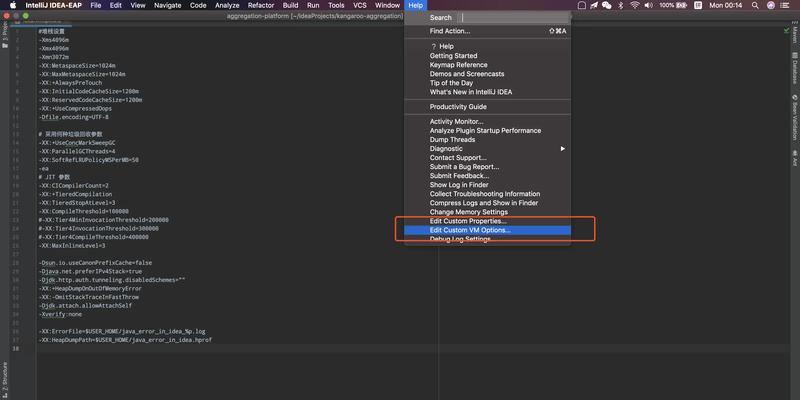Viewport: 800px width, 400px height.
Task: Select the Help entry with question mark
Action: tap(487, 46)
